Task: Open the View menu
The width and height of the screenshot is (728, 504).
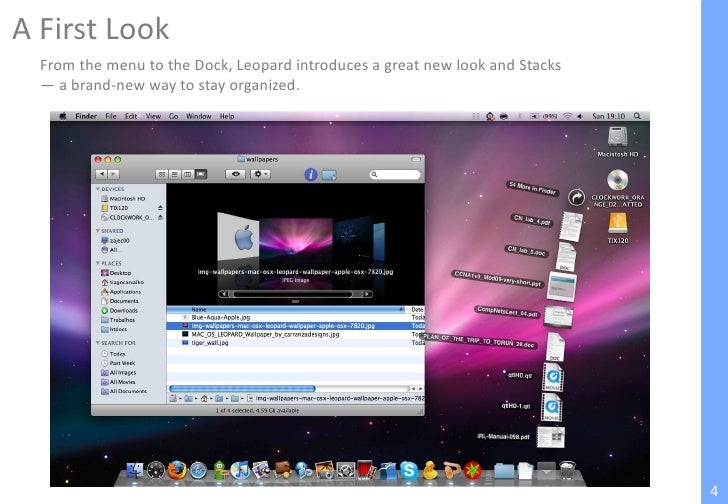Action: 153,116
